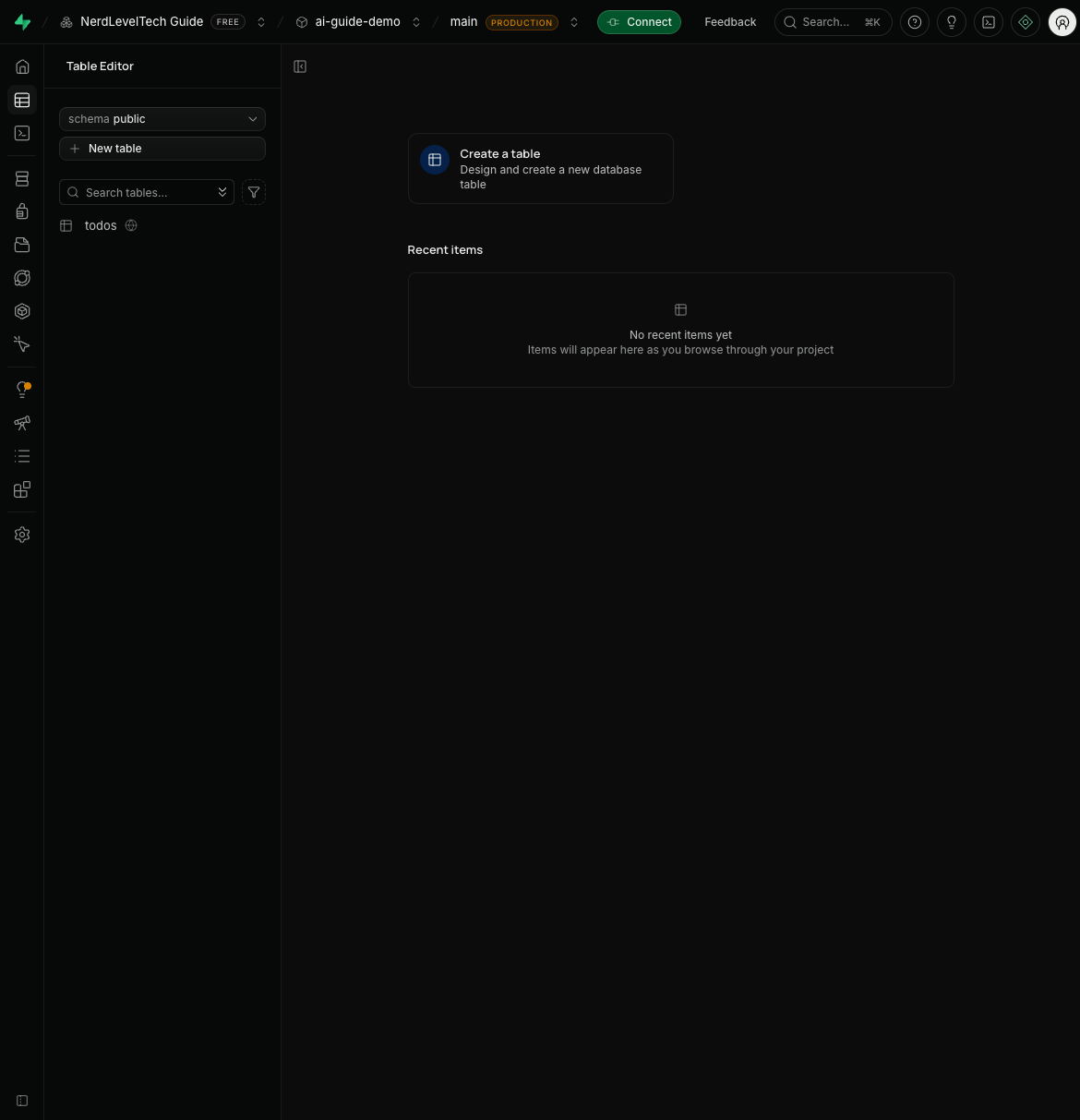The image size is (1080, 1120).
Task: Open the SQL Editor sidebar icon
Action: 22,133
